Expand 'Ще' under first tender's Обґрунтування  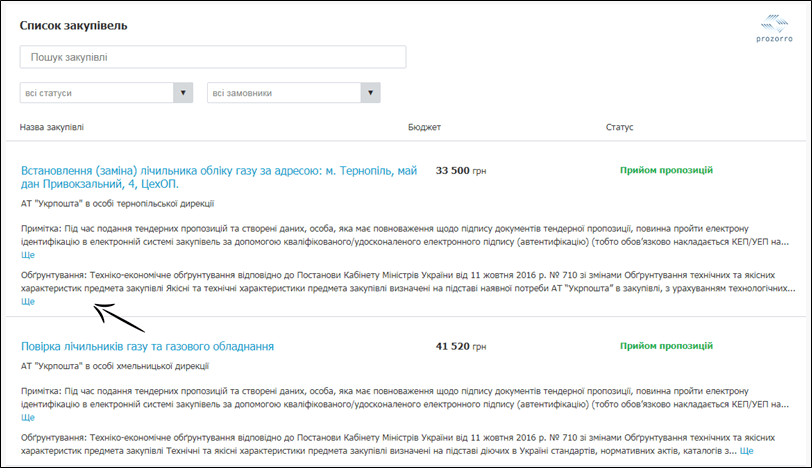(x=27, y=300)
